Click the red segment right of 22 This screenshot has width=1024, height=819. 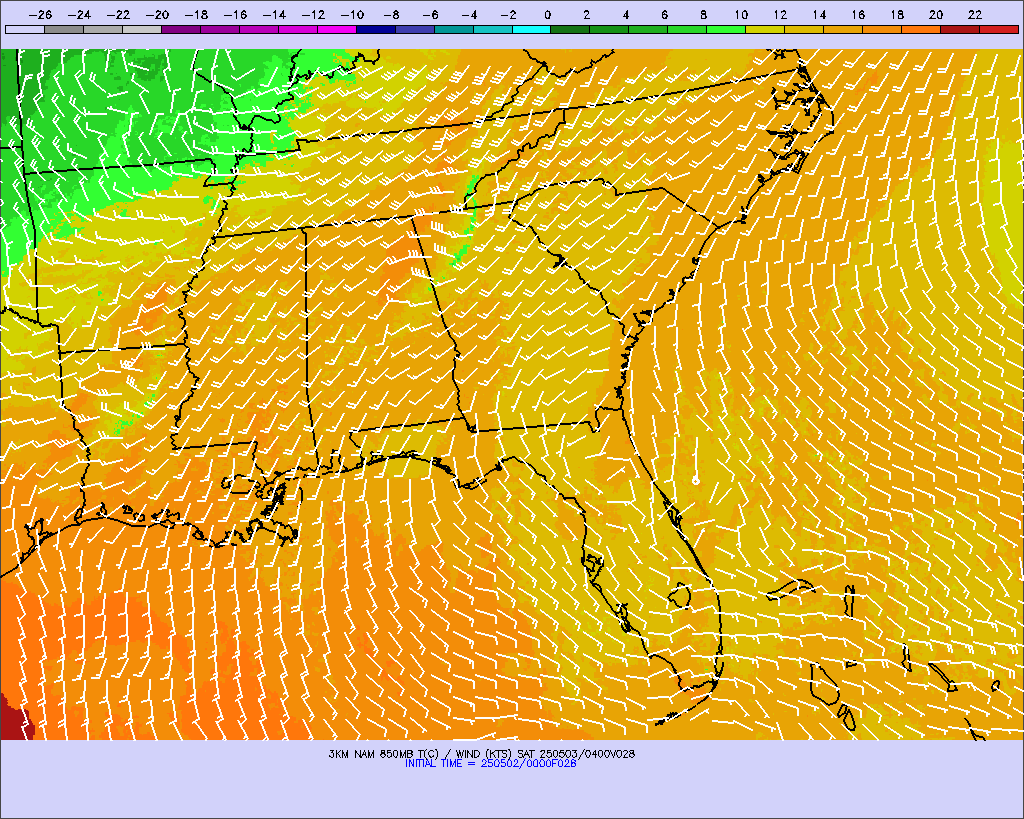[x=999, y=29]
